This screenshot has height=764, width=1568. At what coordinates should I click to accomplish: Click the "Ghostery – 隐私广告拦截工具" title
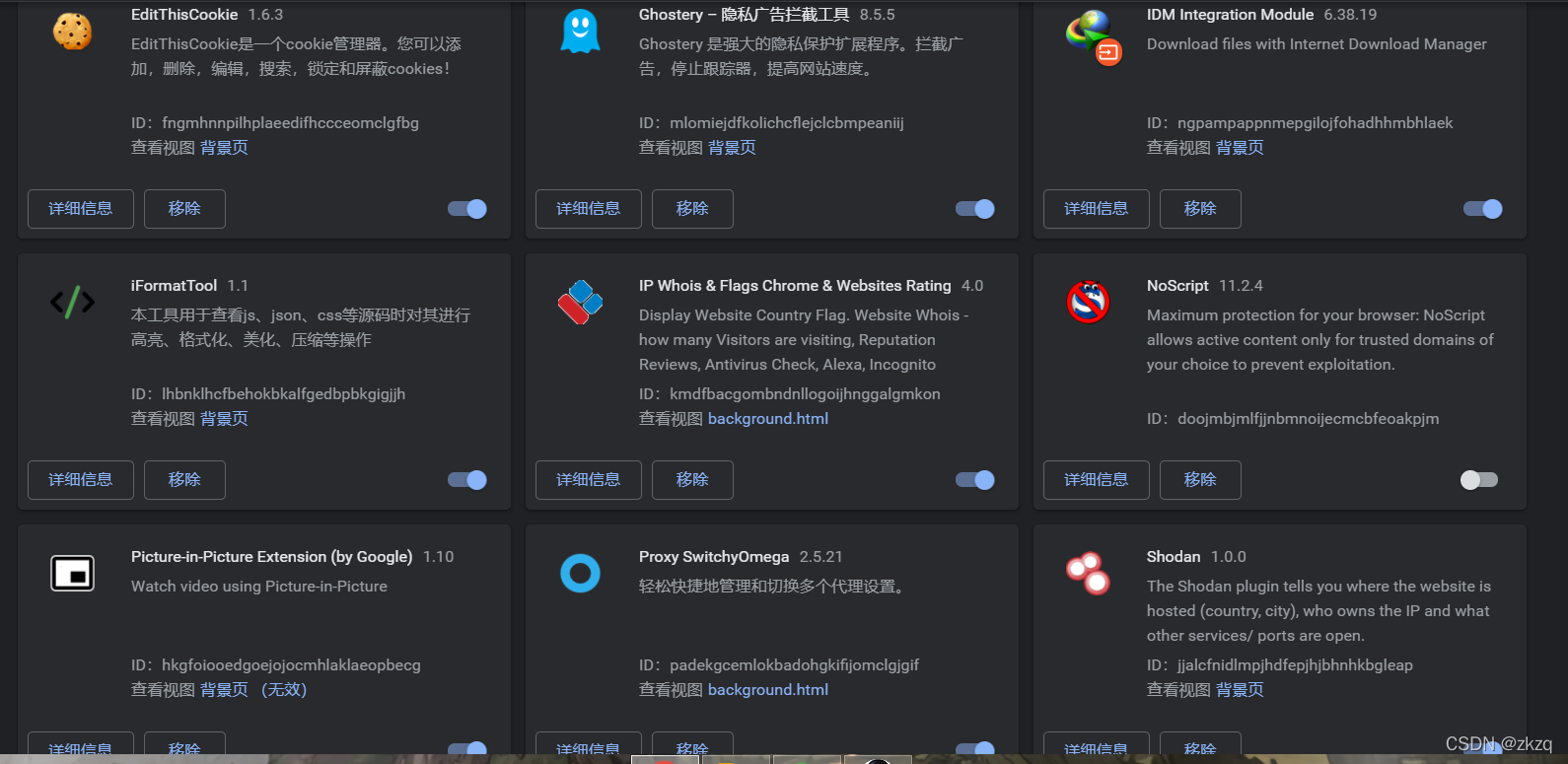[x=745, y=15]
